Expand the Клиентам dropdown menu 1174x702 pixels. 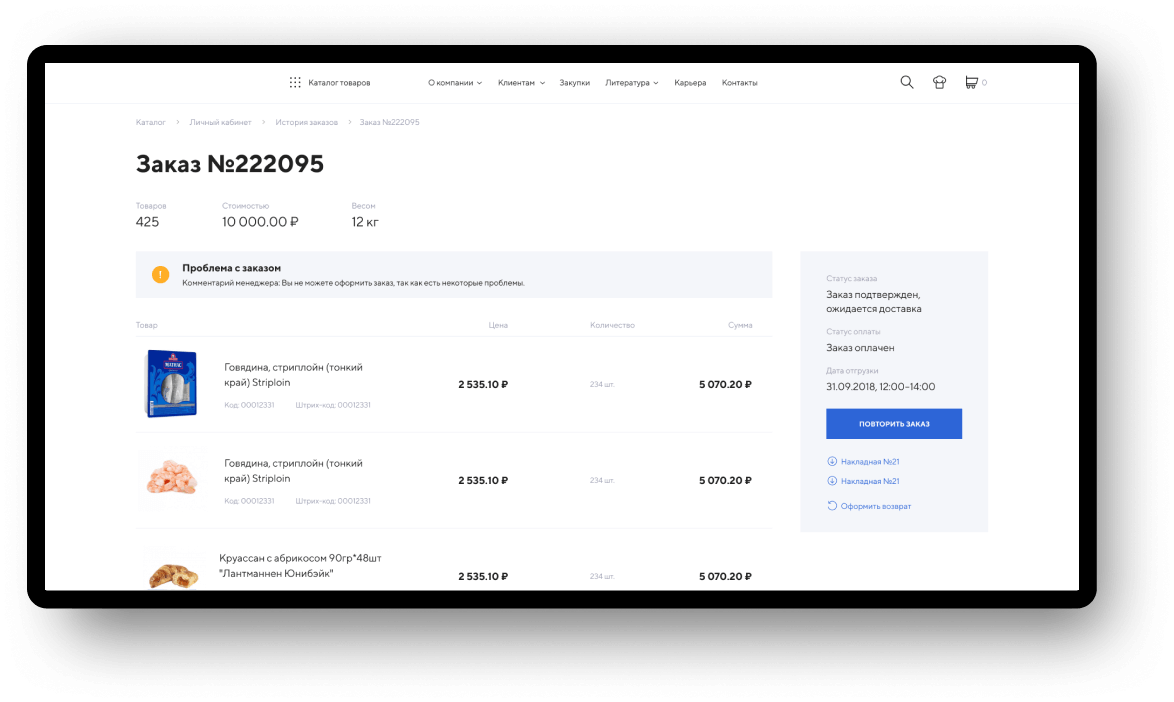tap(521, 83)
